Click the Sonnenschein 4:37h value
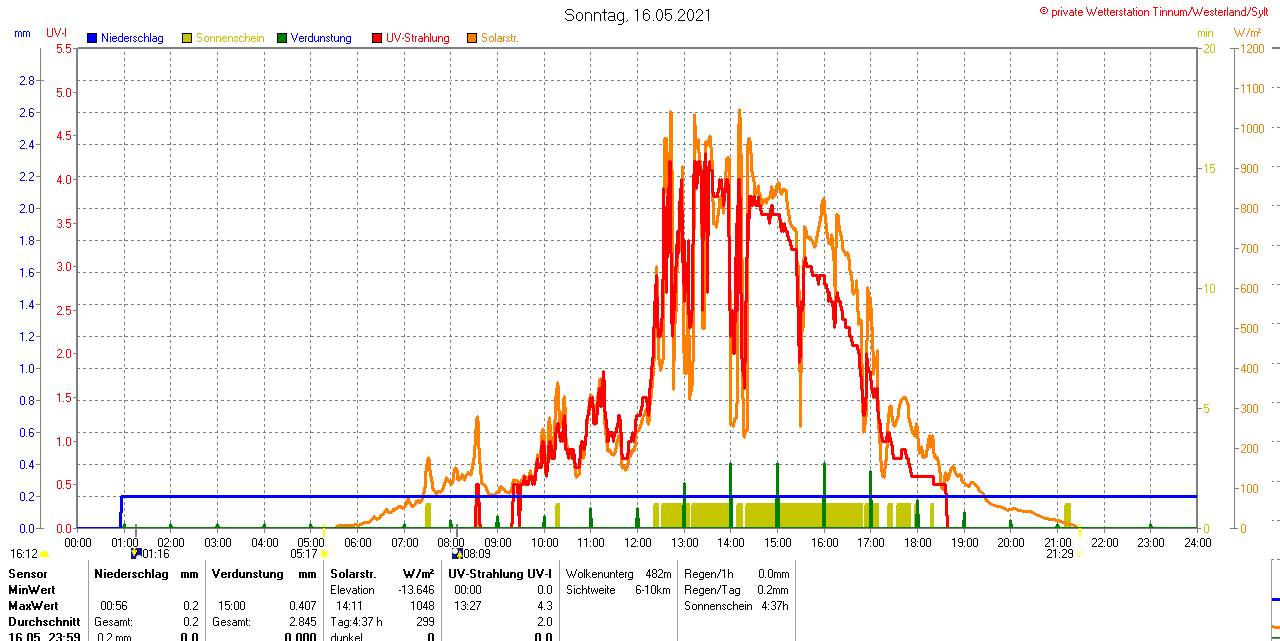The image size is (1280, 641). click(772, 606)
